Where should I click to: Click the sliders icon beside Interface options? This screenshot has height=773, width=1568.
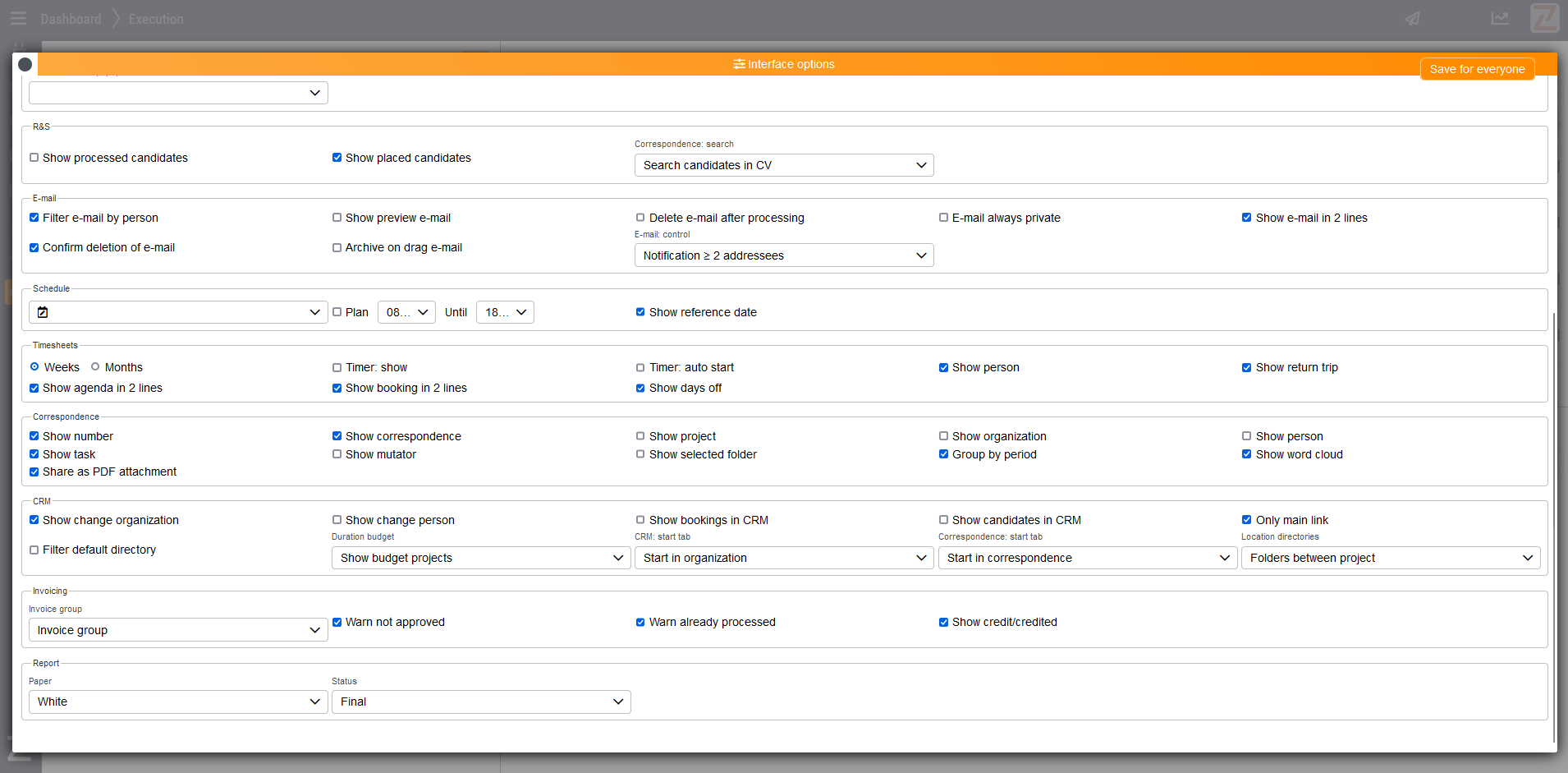[x=739, y=64]
